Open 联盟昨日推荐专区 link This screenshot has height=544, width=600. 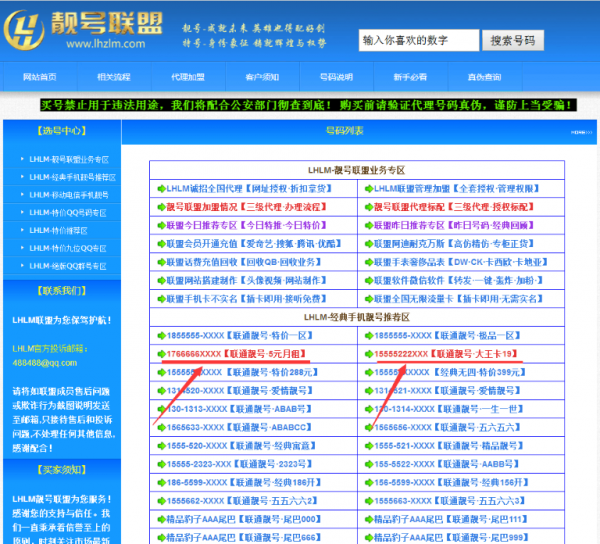(454, 225)
